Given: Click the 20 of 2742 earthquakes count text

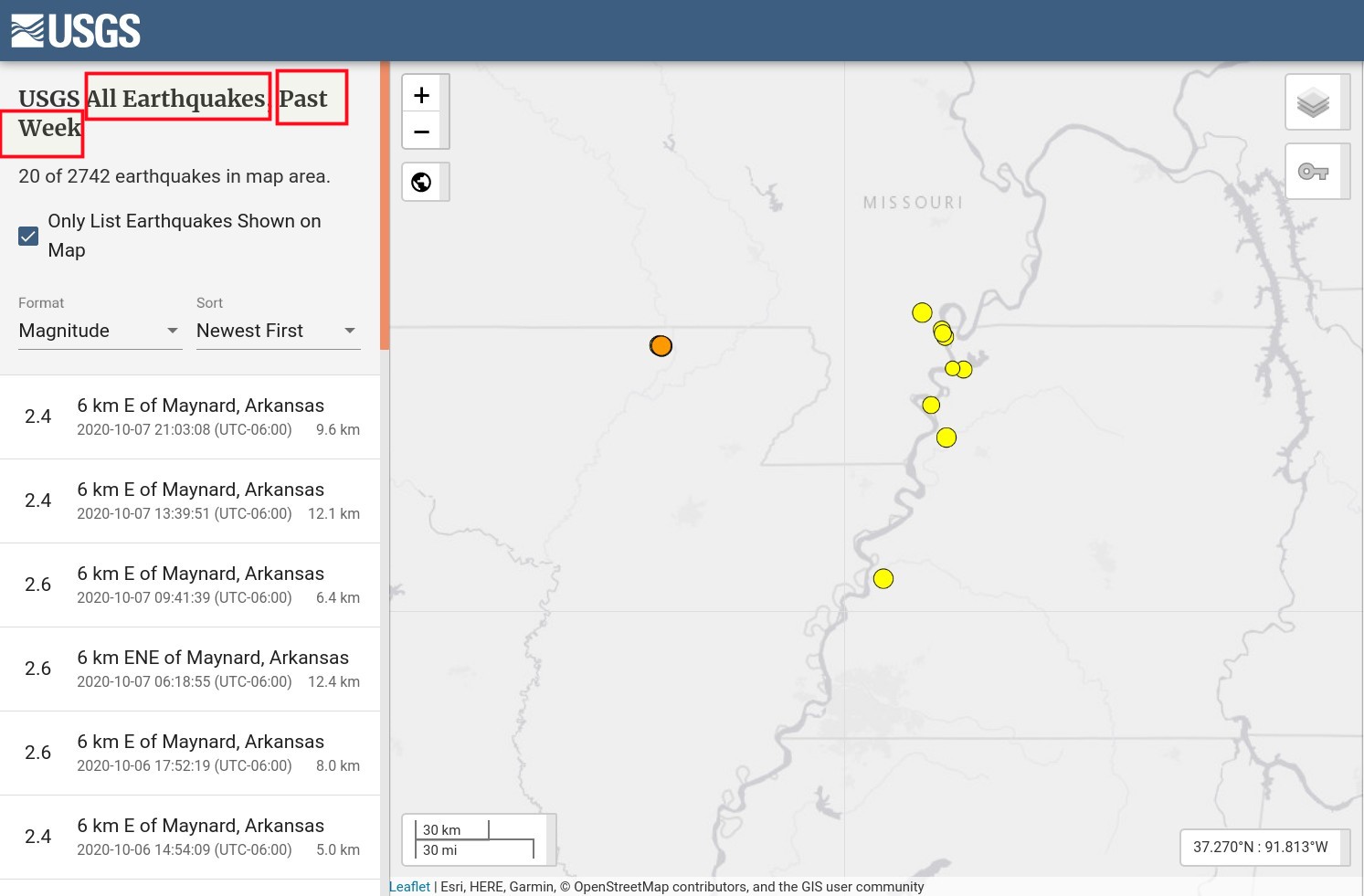Looking at the screenshot, I should tap(174, 176).
